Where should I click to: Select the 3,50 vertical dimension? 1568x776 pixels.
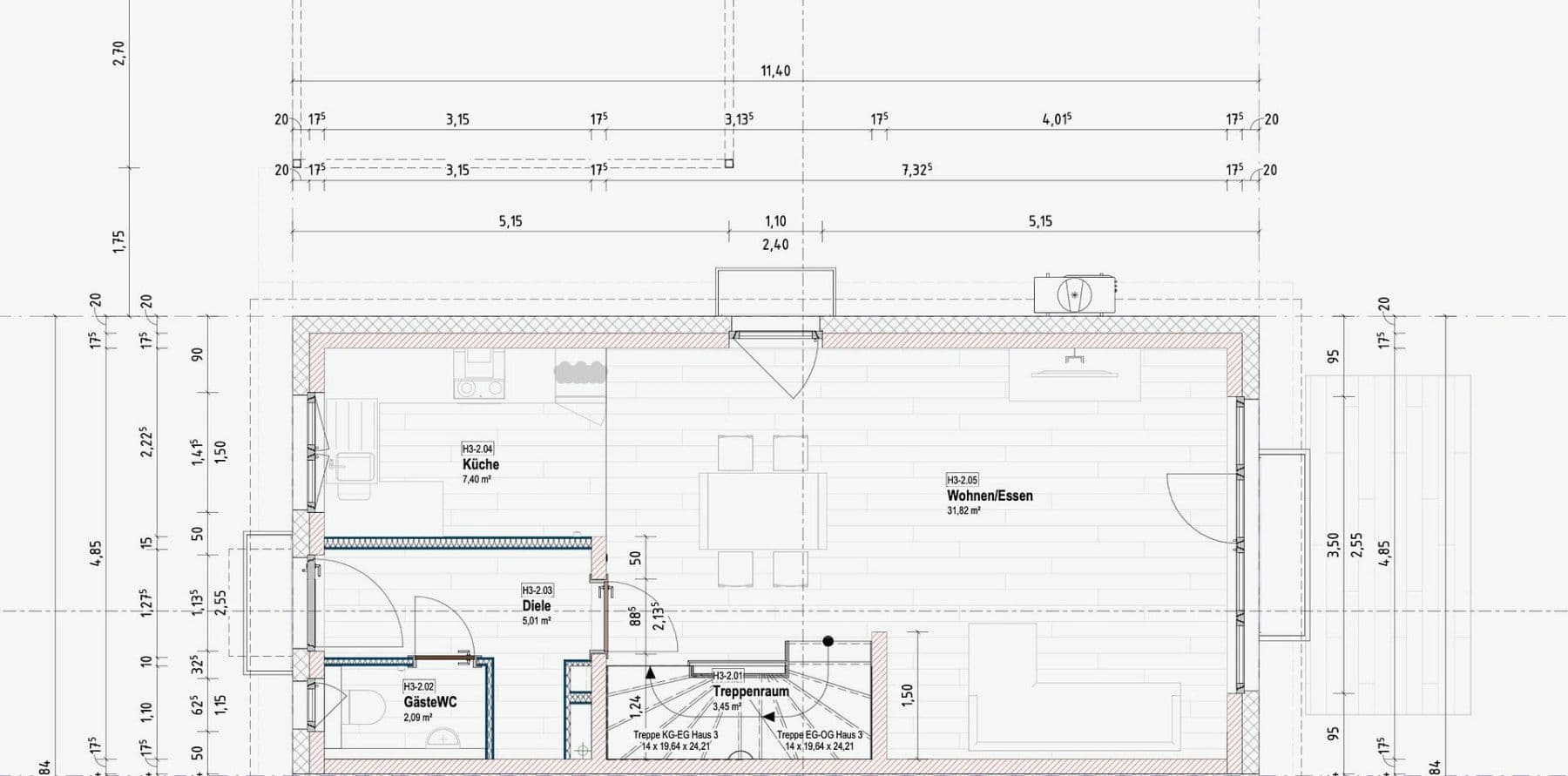tap(1333, 546)
